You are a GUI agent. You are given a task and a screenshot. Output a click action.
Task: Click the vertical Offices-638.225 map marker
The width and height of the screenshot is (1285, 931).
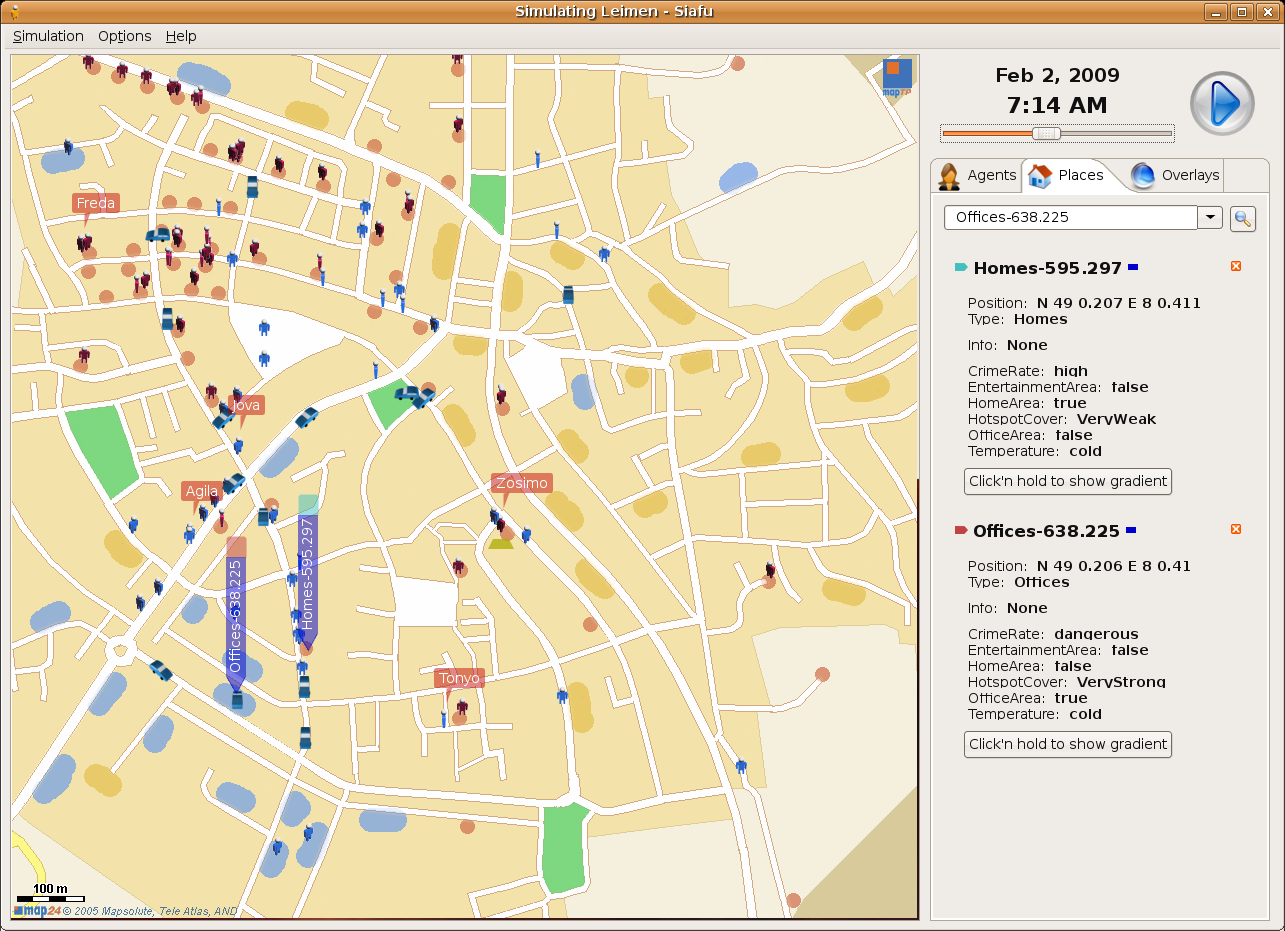tap(236, 613)
